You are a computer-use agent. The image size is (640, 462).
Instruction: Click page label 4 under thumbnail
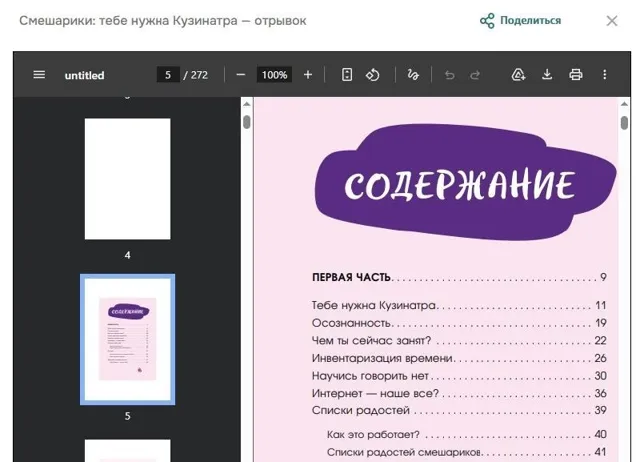pos(127,255)
